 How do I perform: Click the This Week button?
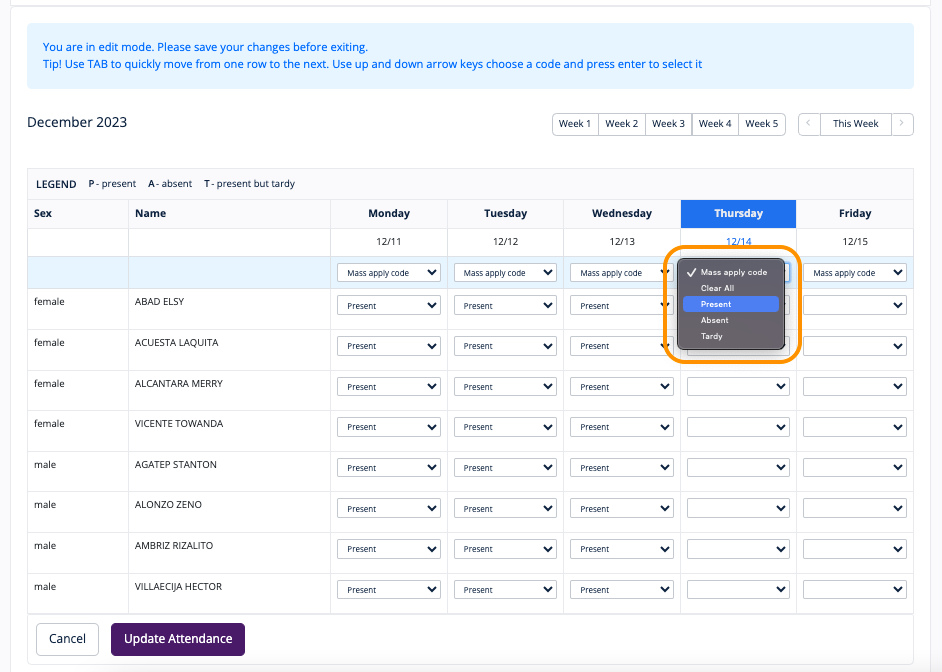pyautogui.click(x=856, y=124)
